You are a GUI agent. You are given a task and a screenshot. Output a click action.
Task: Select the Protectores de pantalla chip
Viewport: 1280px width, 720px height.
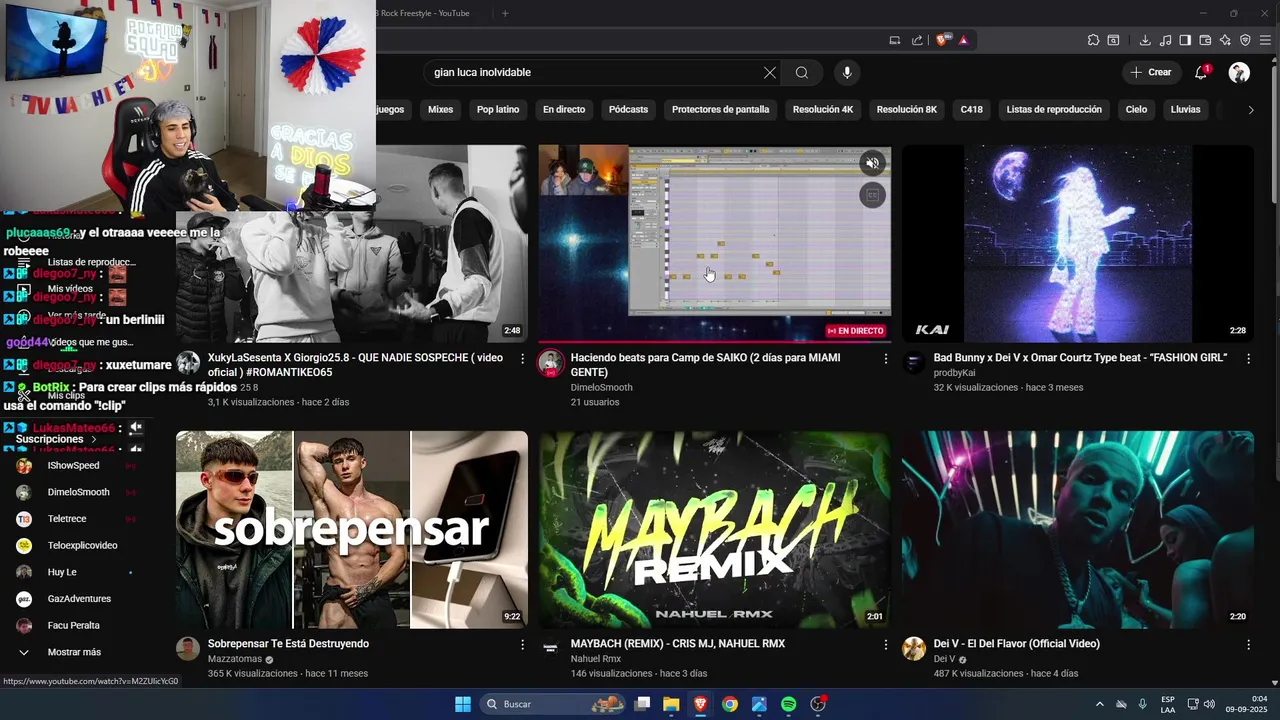(720, 110)
